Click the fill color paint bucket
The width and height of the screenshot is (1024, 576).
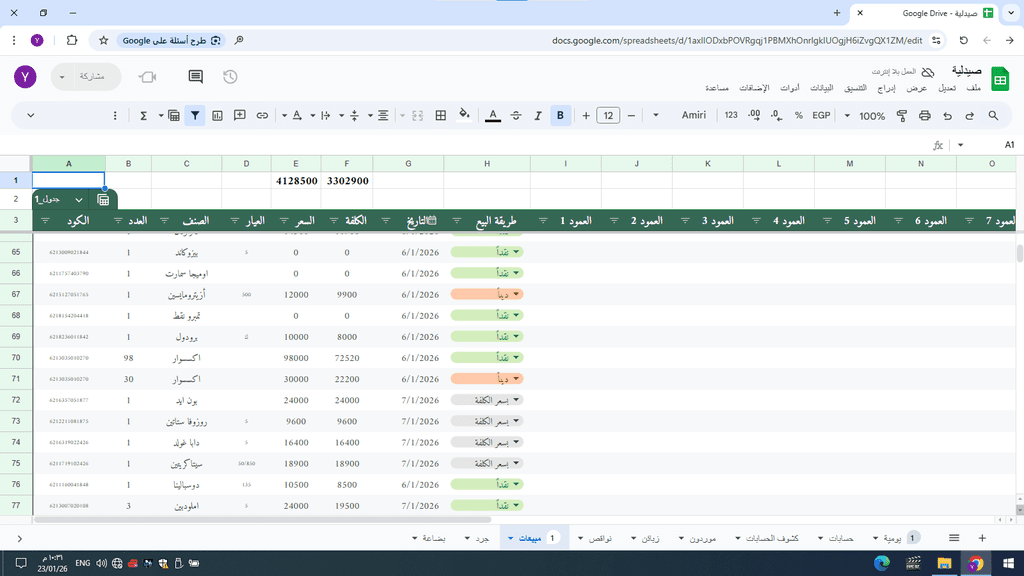coord(464,116)
